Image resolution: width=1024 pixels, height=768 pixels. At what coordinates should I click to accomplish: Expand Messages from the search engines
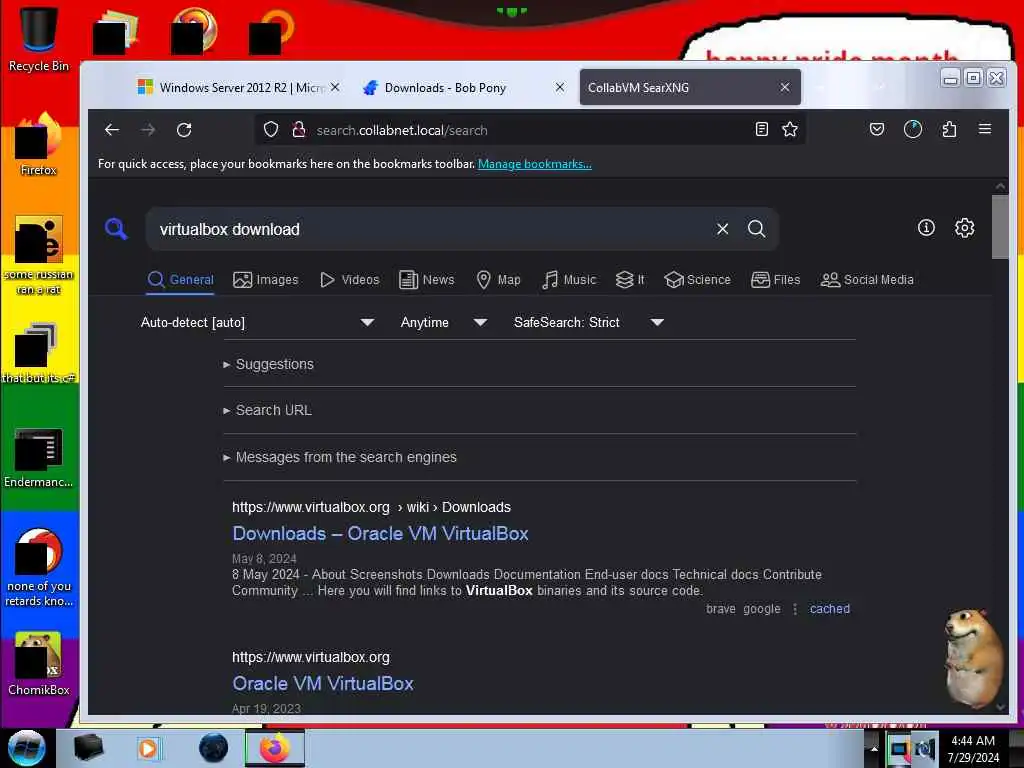click(x=340, y=457)
